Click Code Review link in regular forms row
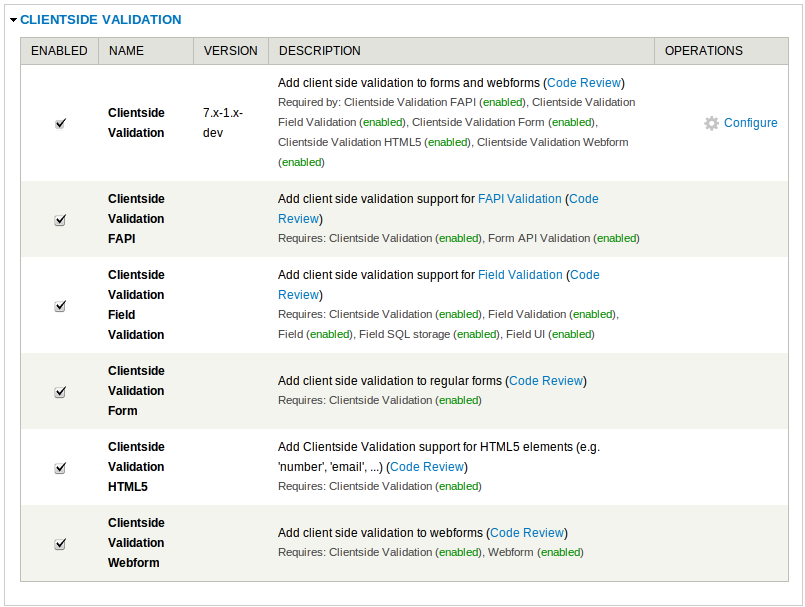 click(546, 381)
